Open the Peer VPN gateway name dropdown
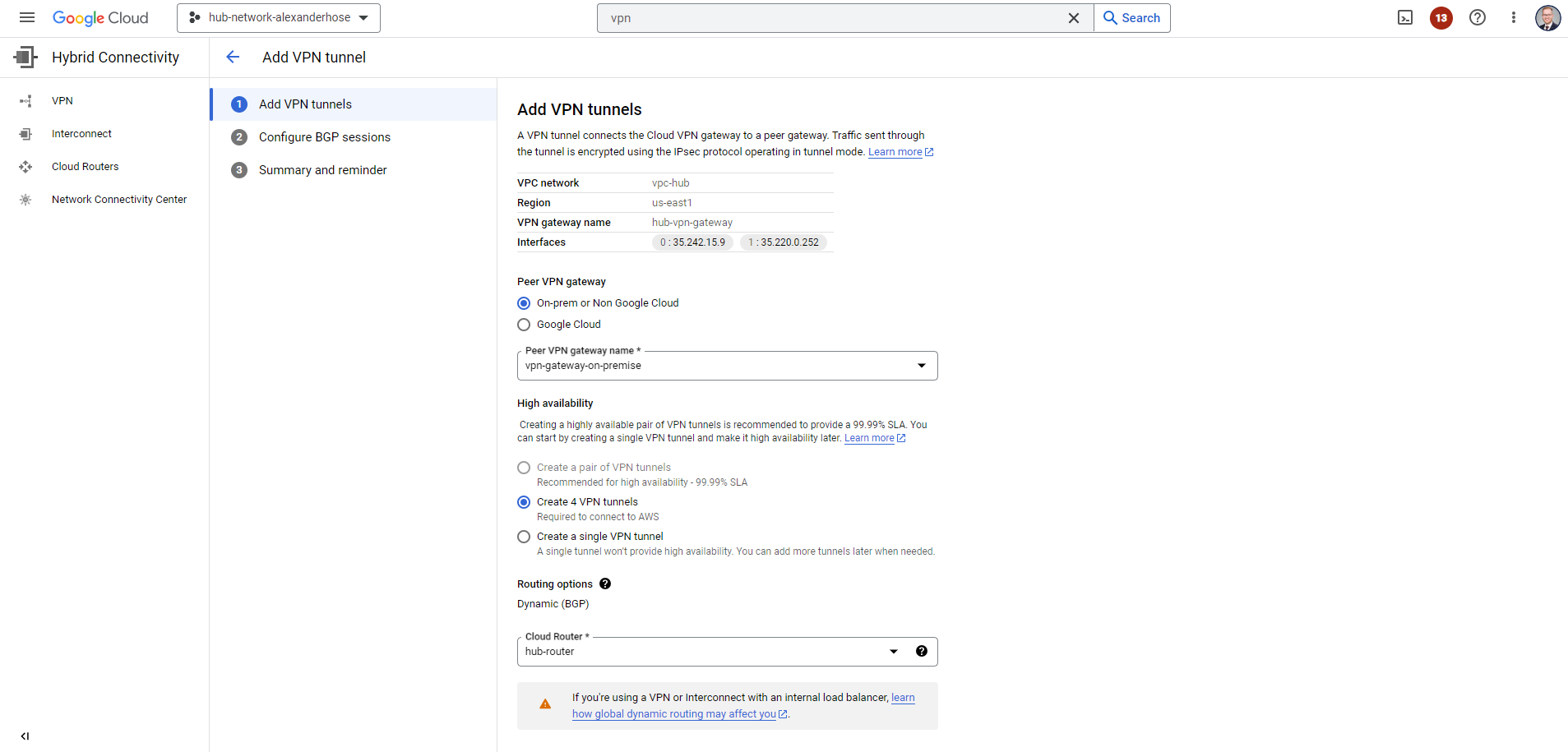This screenshot has width=1568, height=752. tap(920, 365)
